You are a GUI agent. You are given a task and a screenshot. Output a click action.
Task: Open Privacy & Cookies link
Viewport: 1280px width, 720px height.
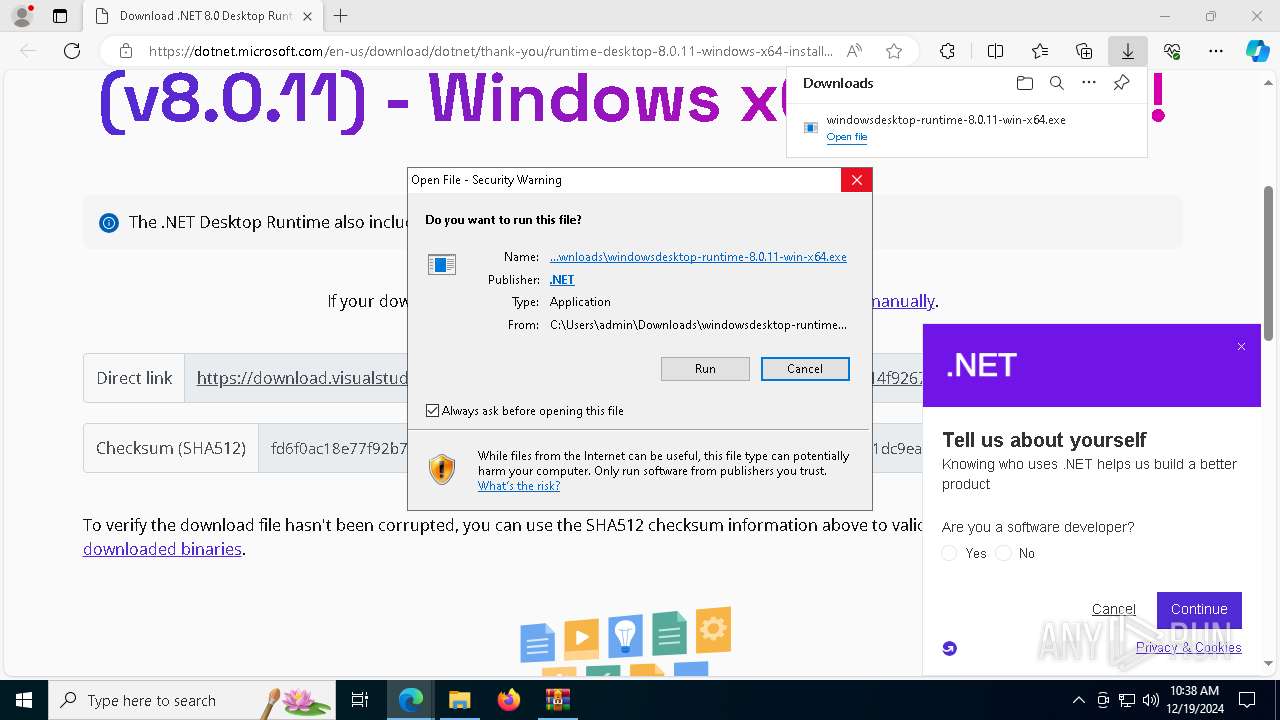pyautogui.click(x=1188, y=647)
